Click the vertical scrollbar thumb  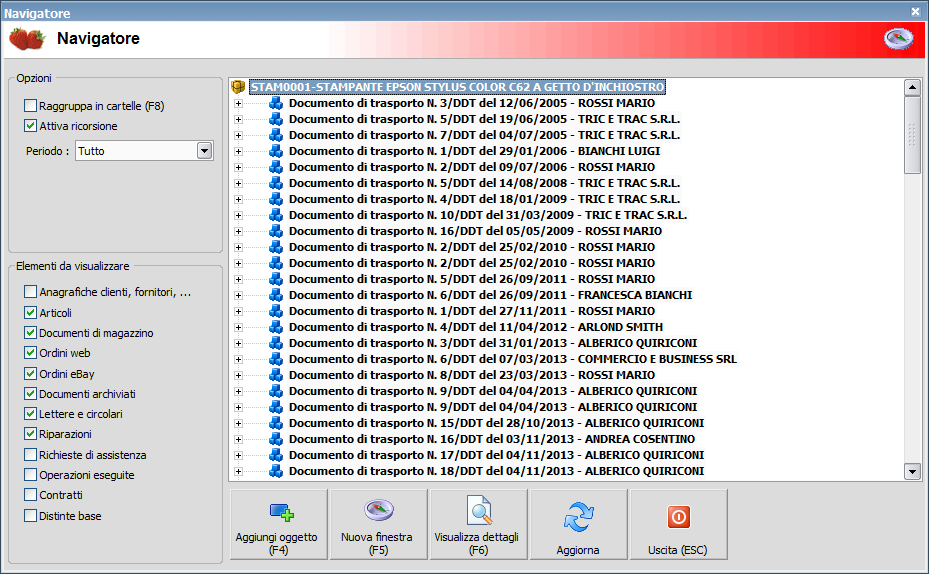coord(912,135)
